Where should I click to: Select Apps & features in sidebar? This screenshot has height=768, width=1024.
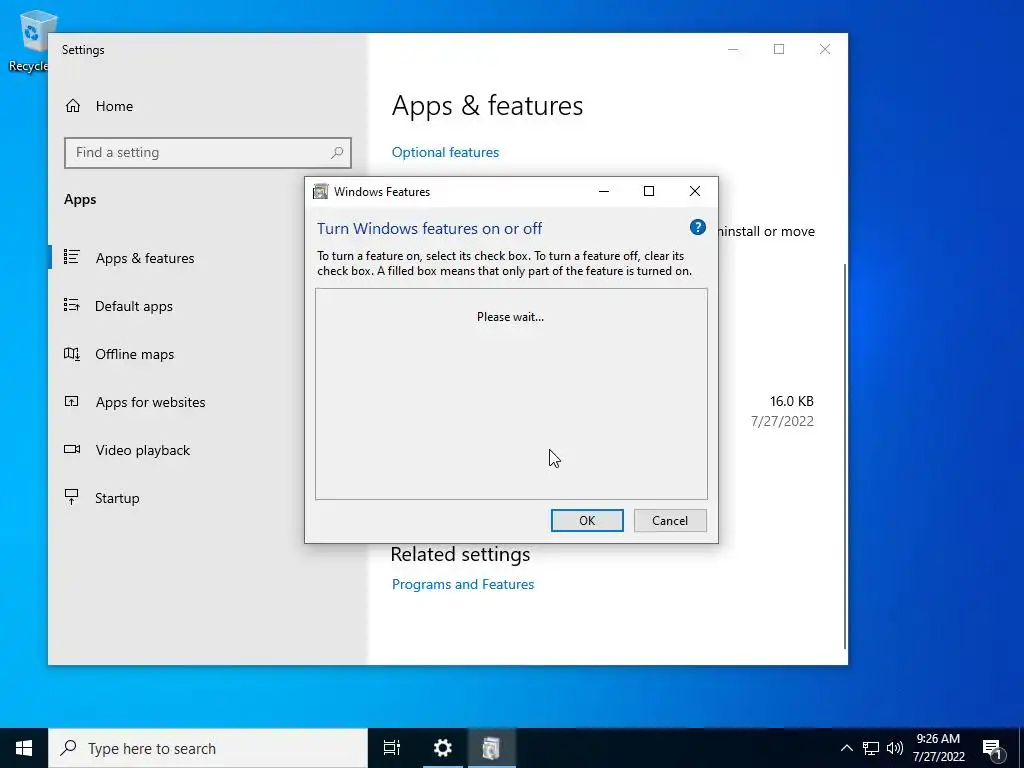(x=144, y=258)
